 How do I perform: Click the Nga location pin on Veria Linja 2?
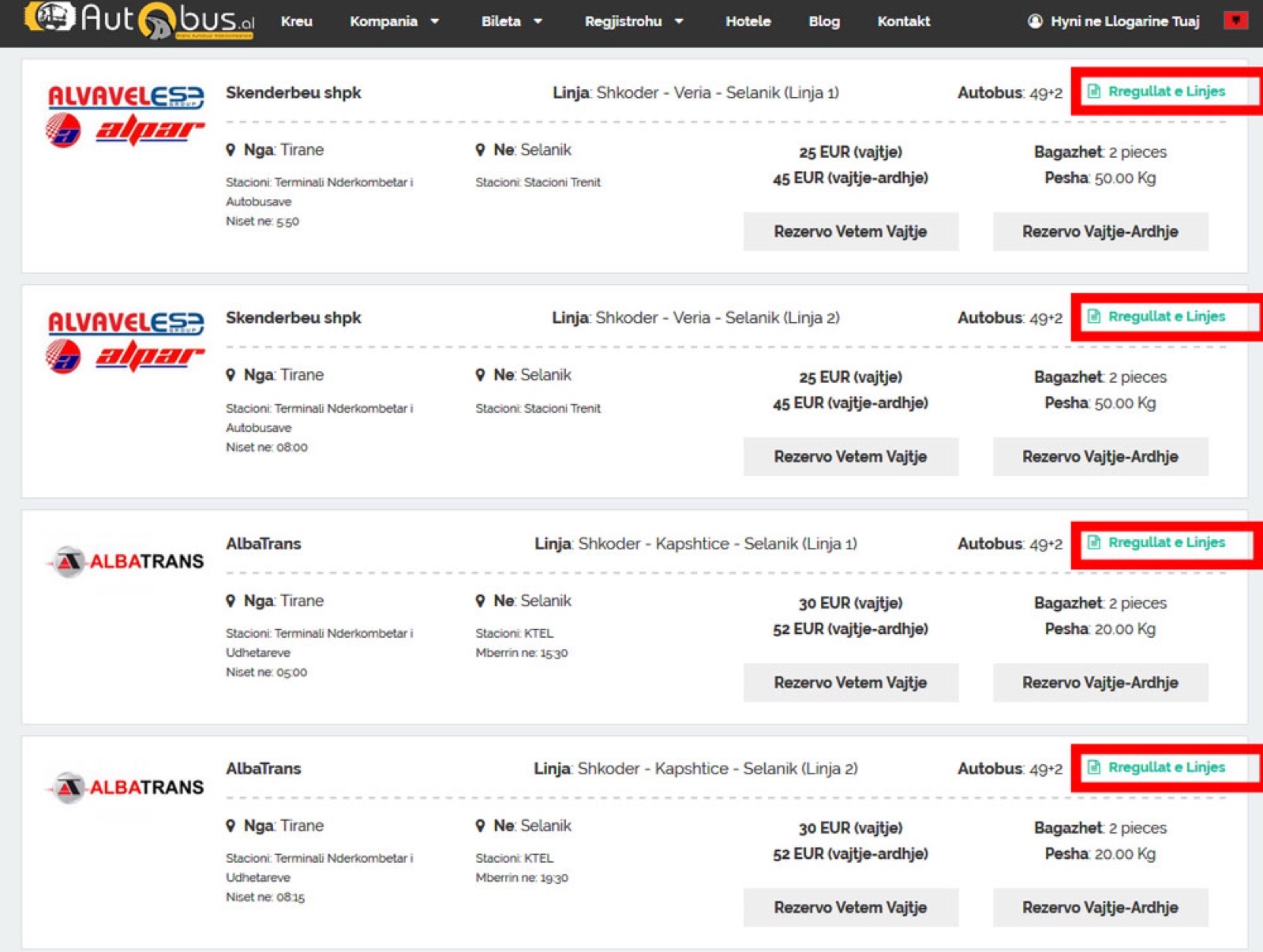[x=230, y=375]
